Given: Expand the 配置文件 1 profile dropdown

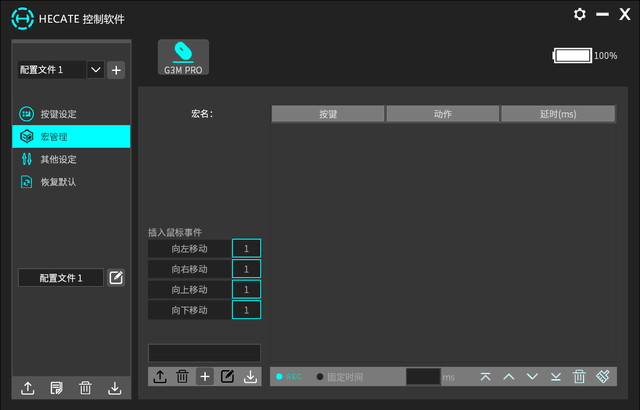Looking at the screenshot, I should click(x=96, y=69).
